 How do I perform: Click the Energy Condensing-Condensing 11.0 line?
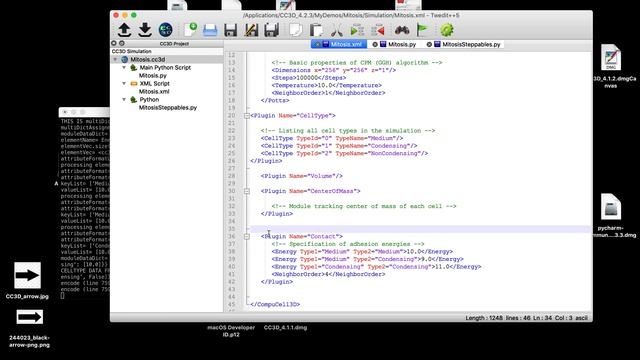click(x=376, y=267)
